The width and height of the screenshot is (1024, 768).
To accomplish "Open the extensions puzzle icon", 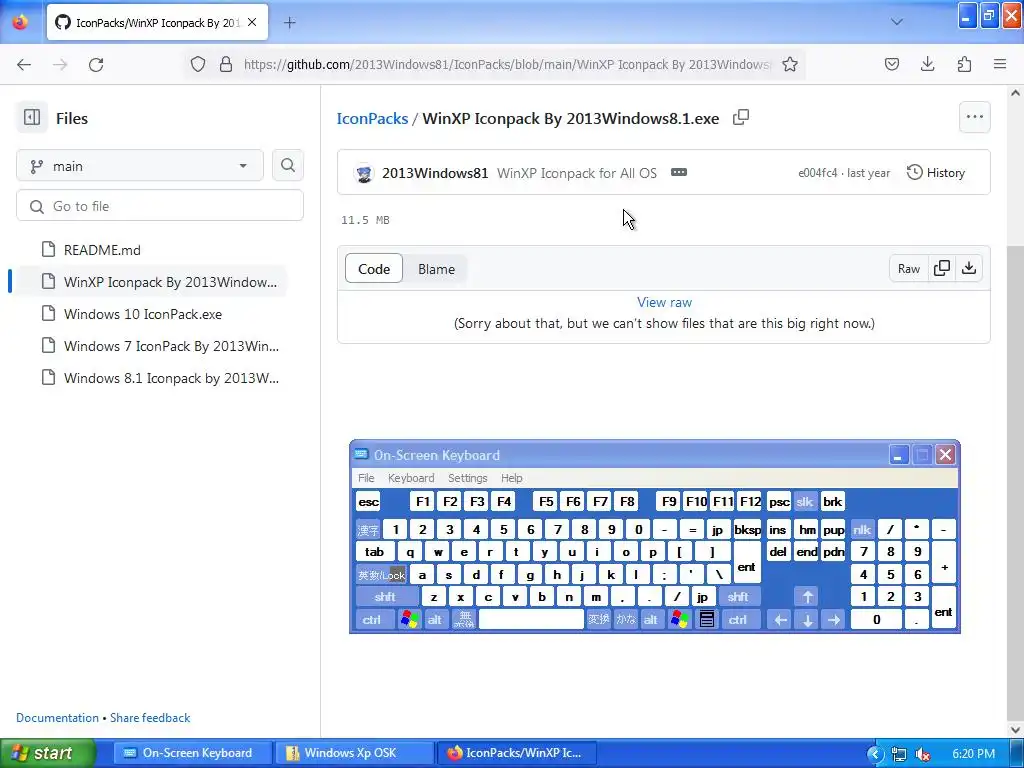I will [964, 64].
